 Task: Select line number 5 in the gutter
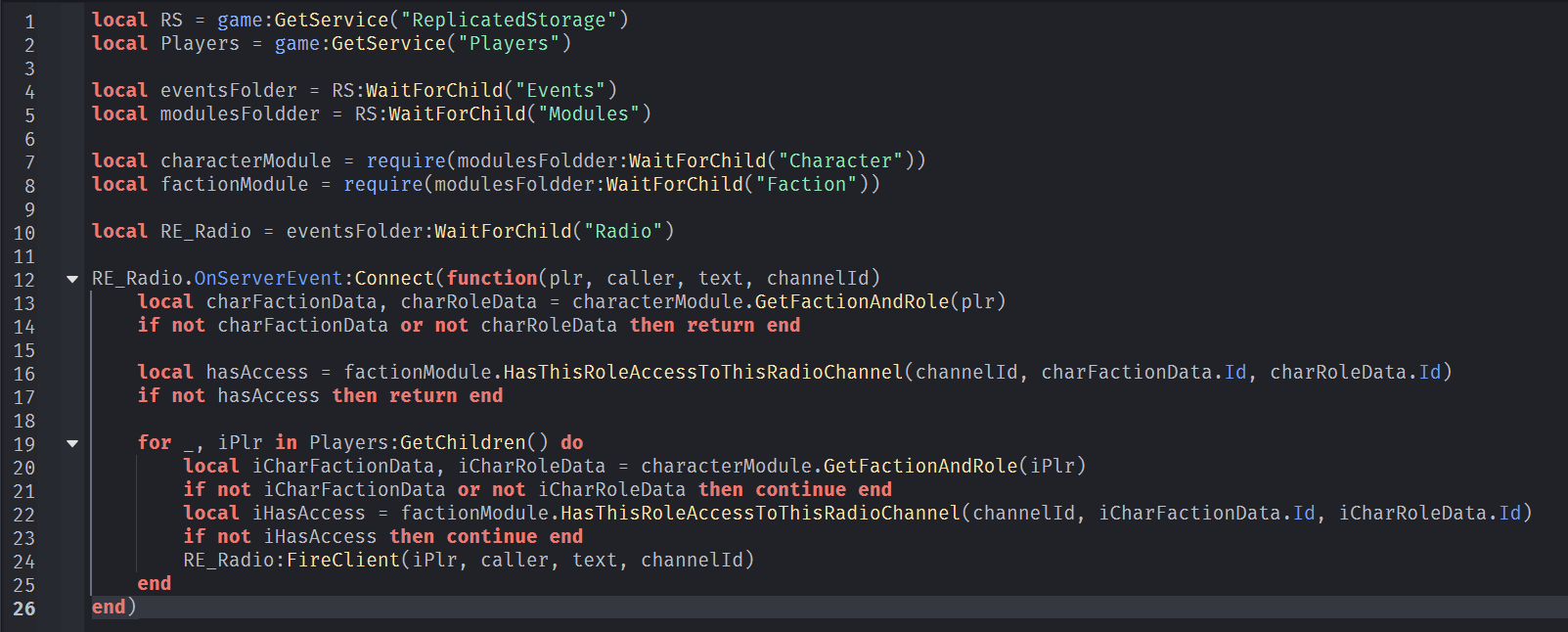pyautogui.click(x=29, y=115)
